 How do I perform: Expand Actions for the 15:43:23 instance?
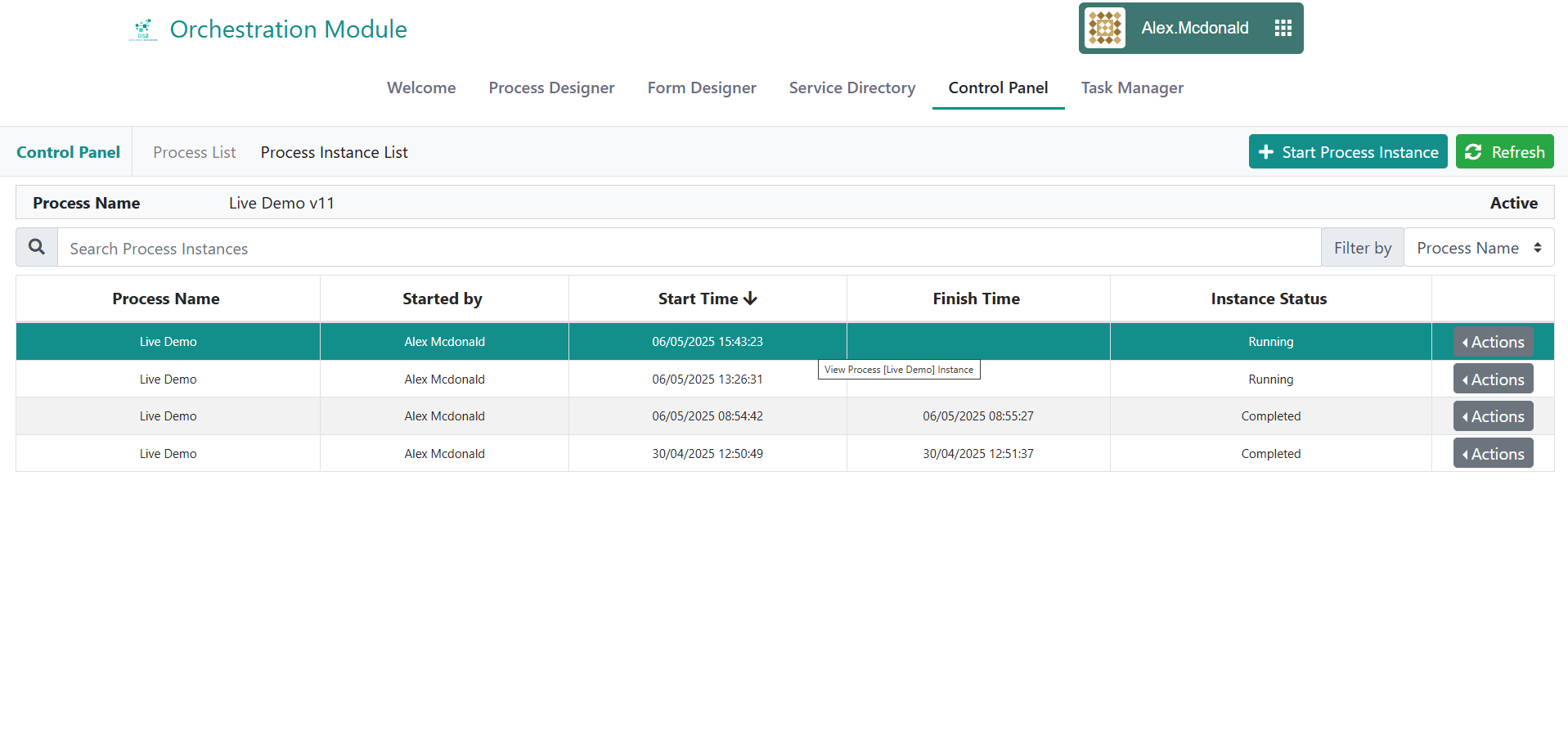(1493, 342)
